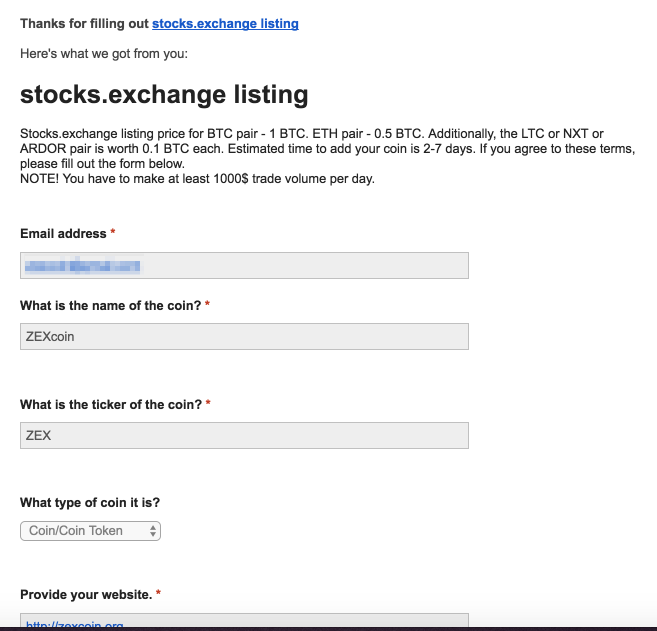
Task: Click the red asterisk beside Provide your website
Action: [x=158, y=592]
